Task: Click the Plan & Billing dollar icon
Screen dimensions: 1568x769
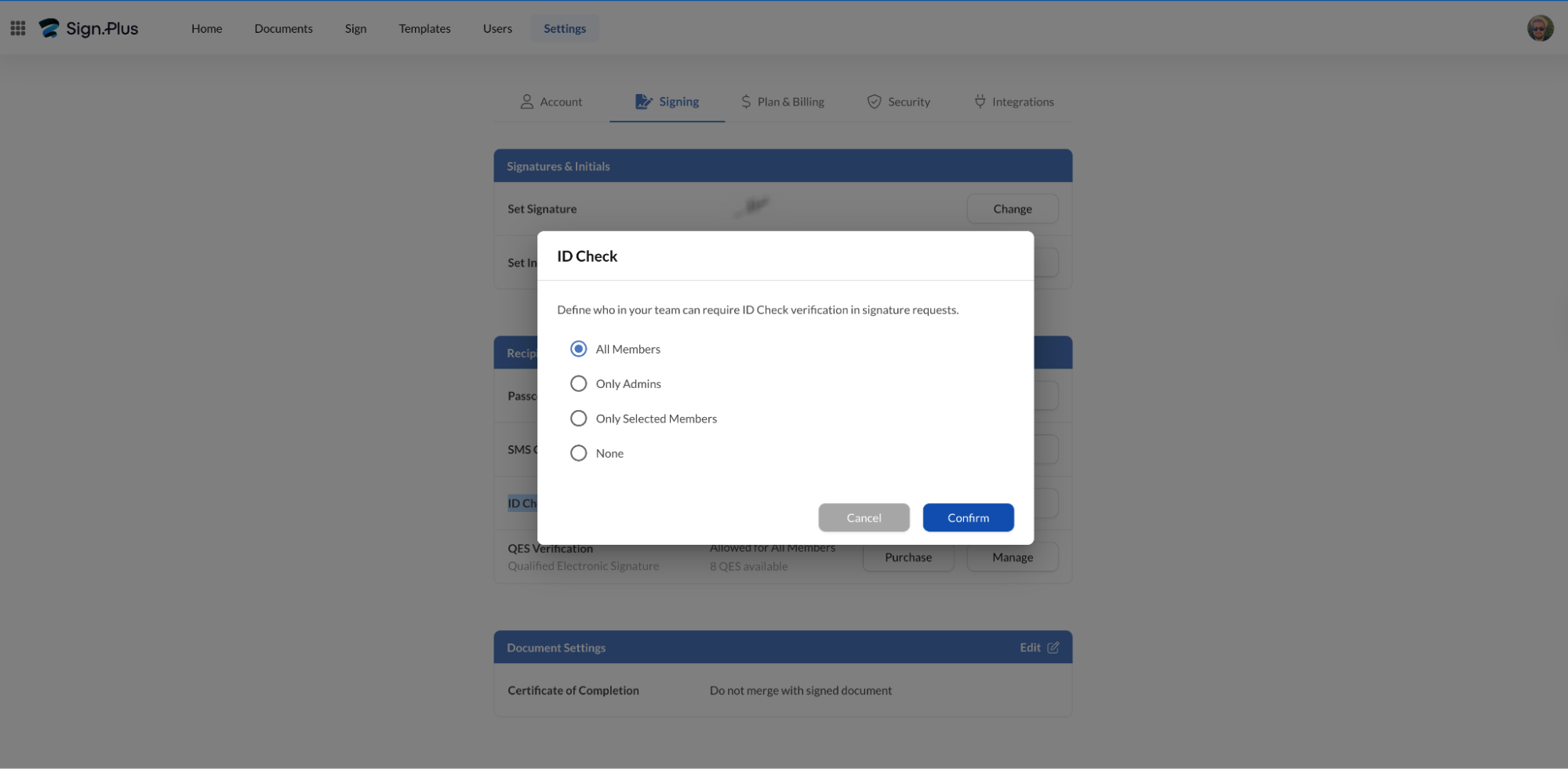Action: coord(746,102)
